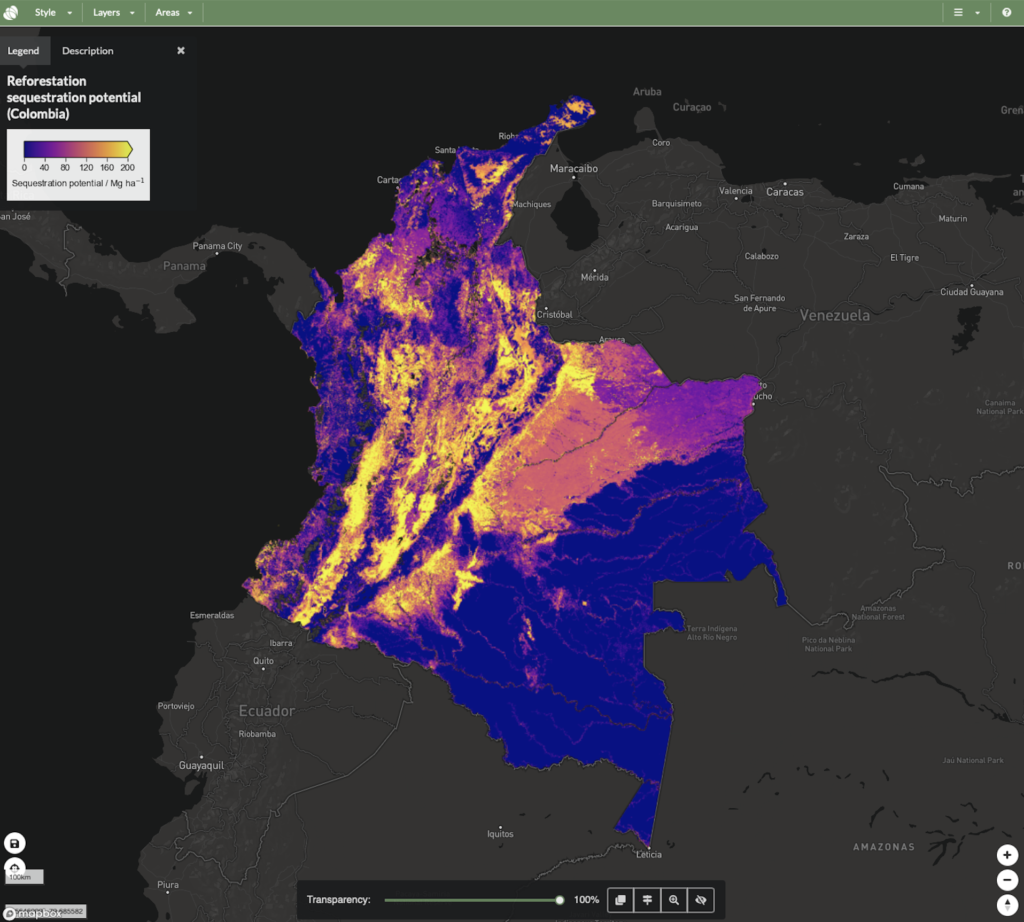The image size is (1024, 922).
Task: Close the legend panel with the X
Action: [x=181, y=51]
